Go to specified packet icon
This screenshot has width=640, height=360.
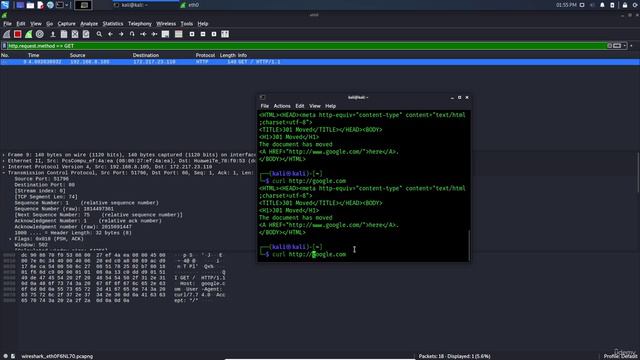132,34
